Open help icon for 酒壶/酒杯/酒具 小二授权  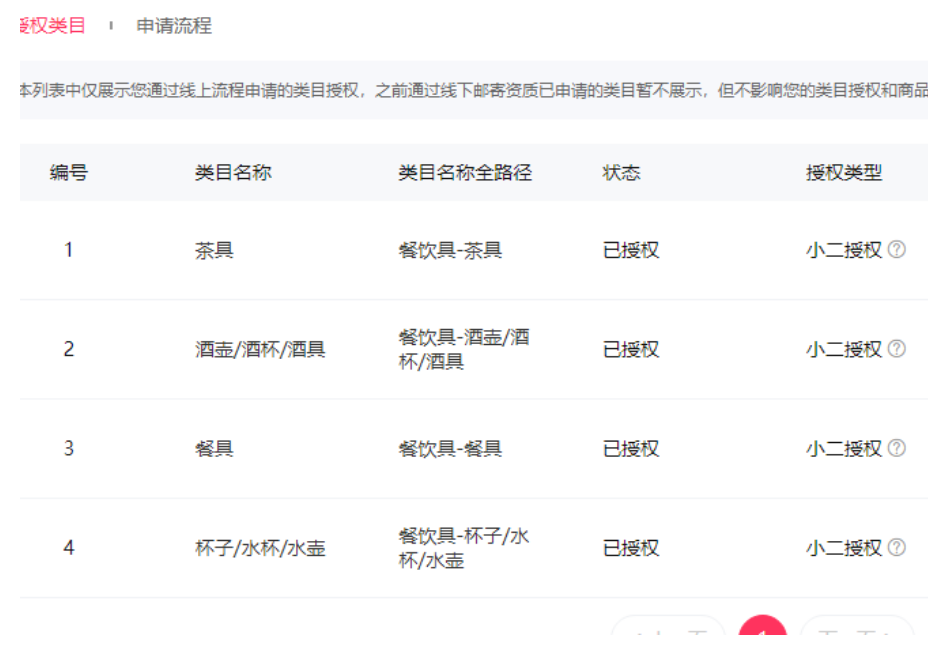tap(897, 349)
